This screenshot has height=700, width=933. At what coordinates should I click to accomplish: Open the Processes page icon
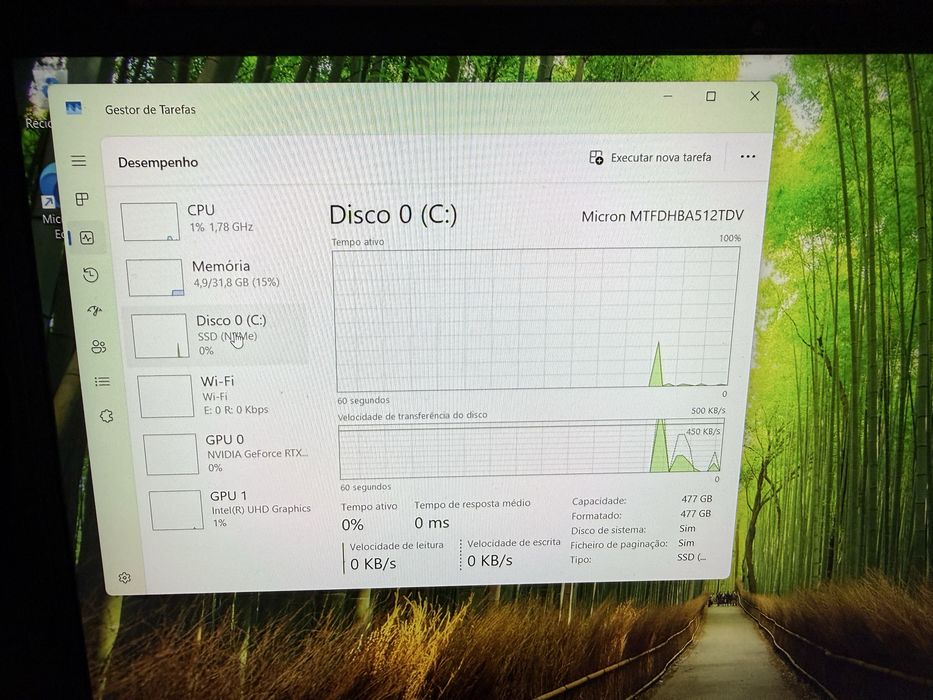click(x=82, y=199)
